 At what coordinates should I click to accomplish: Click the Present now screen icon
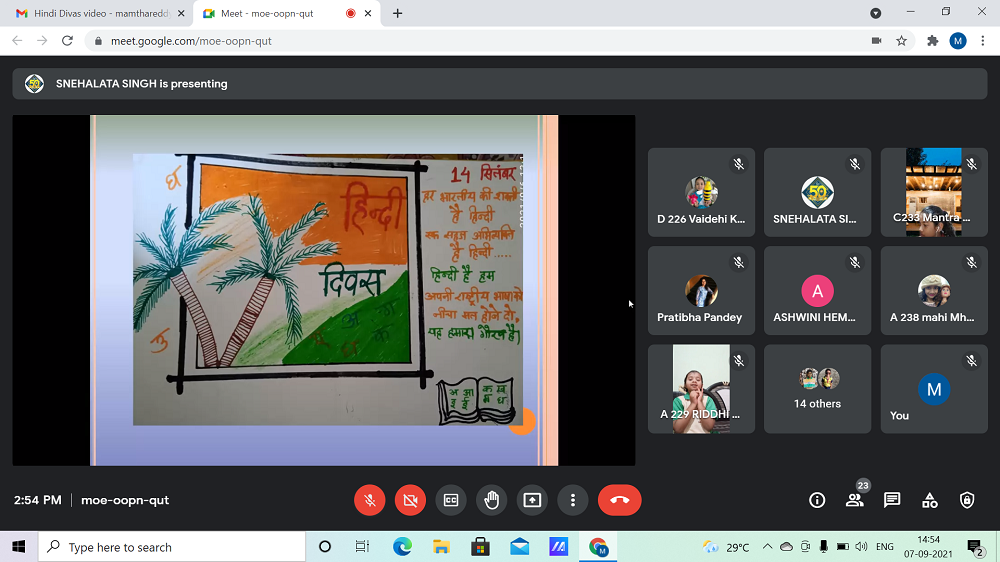pyautogui.click(x=532, y=500)
